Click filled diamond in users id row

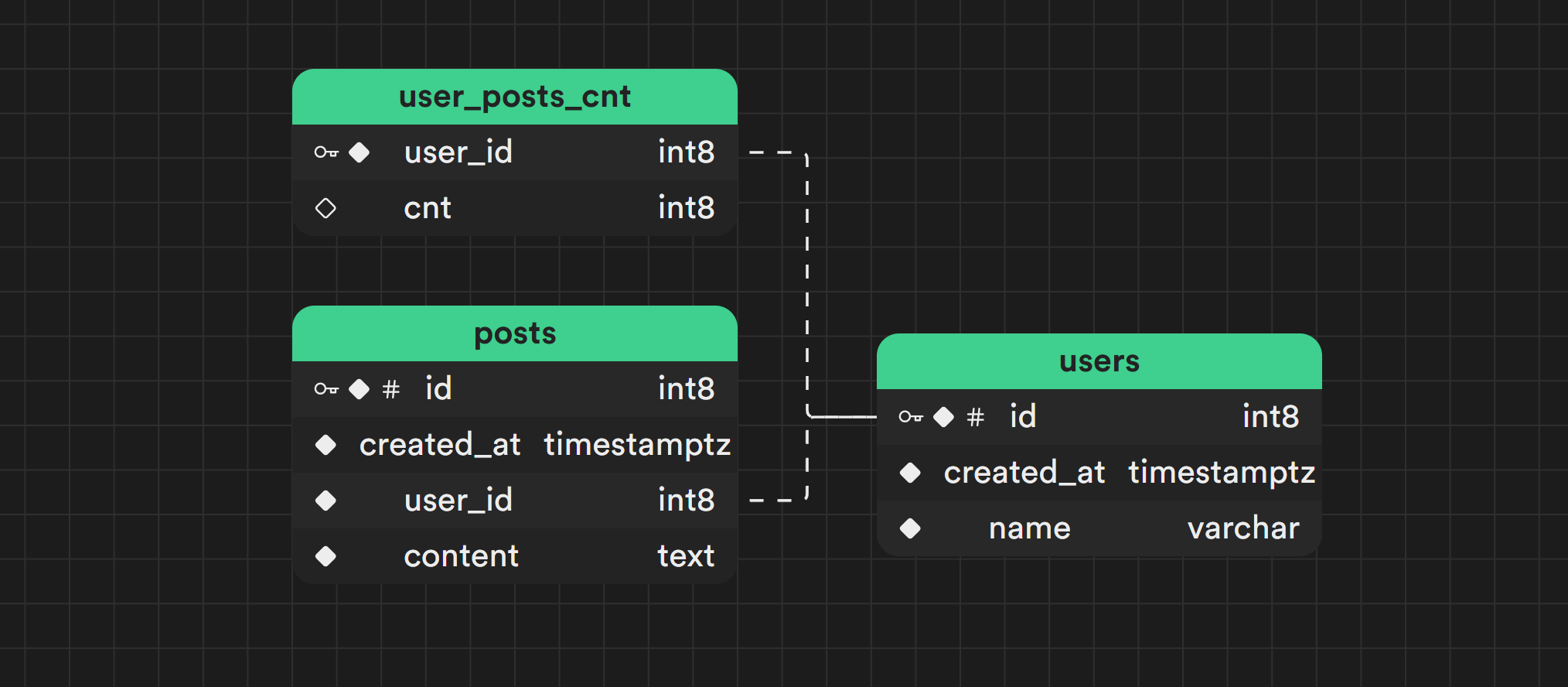coord(943,417)
